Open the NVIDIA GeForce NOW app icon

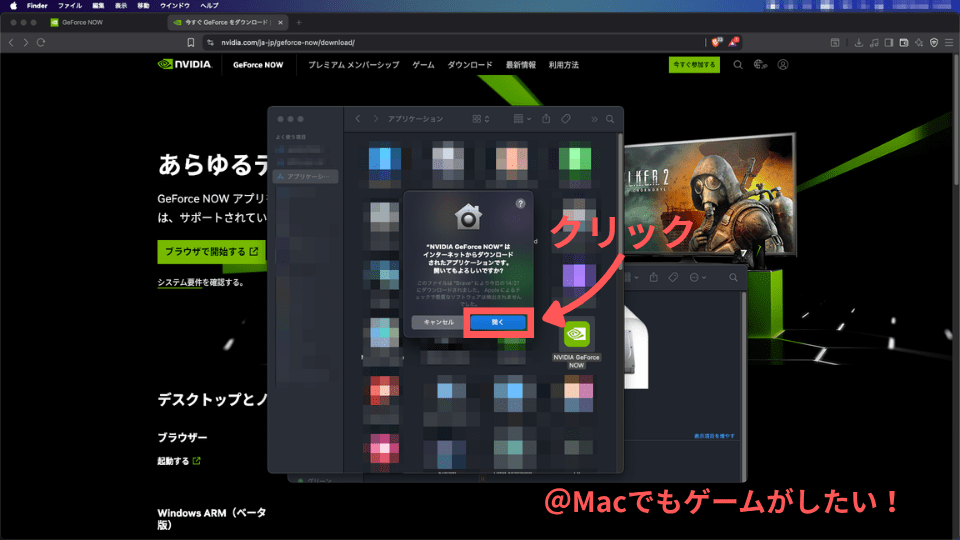coord(576,335)
